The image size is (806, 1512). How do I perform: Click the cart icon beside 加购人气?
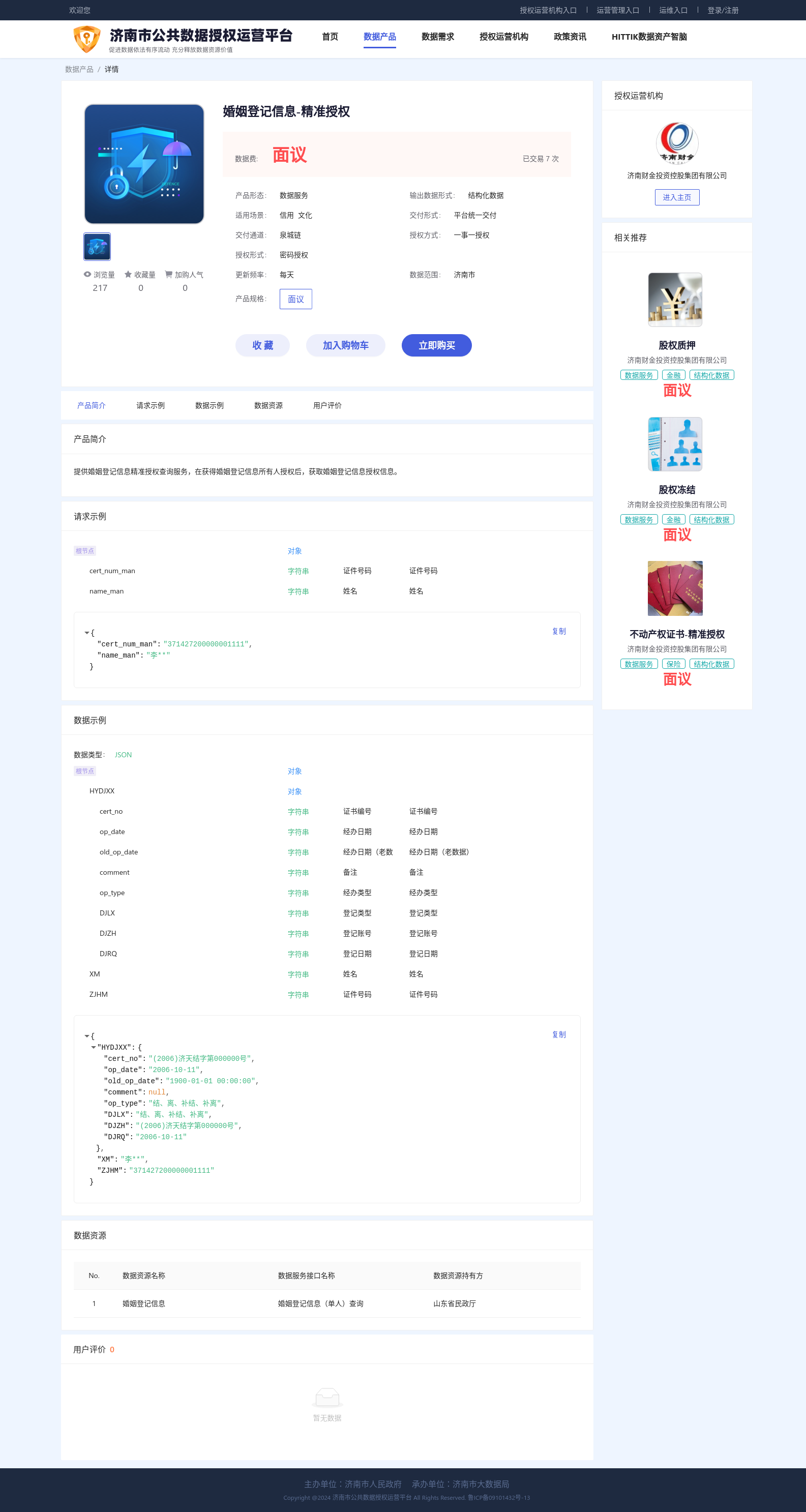(168, 274)
